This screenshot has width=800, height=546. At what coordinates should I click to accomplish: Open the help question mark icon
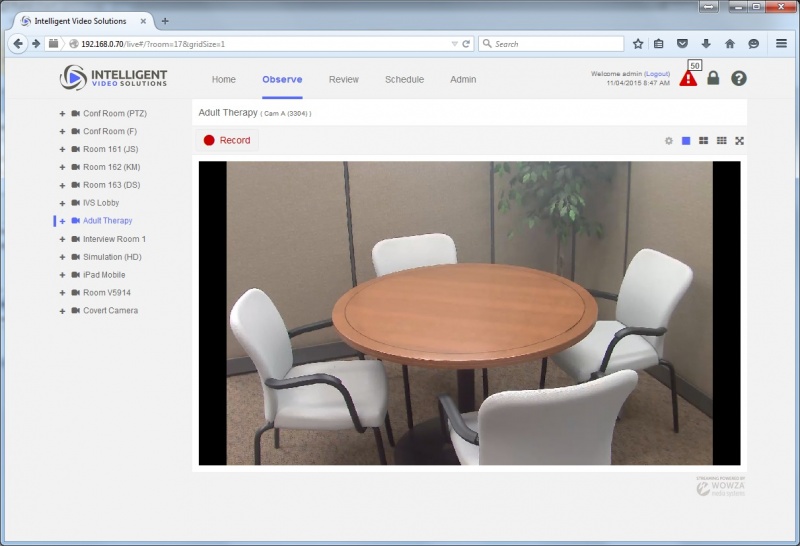pos(739,78)
